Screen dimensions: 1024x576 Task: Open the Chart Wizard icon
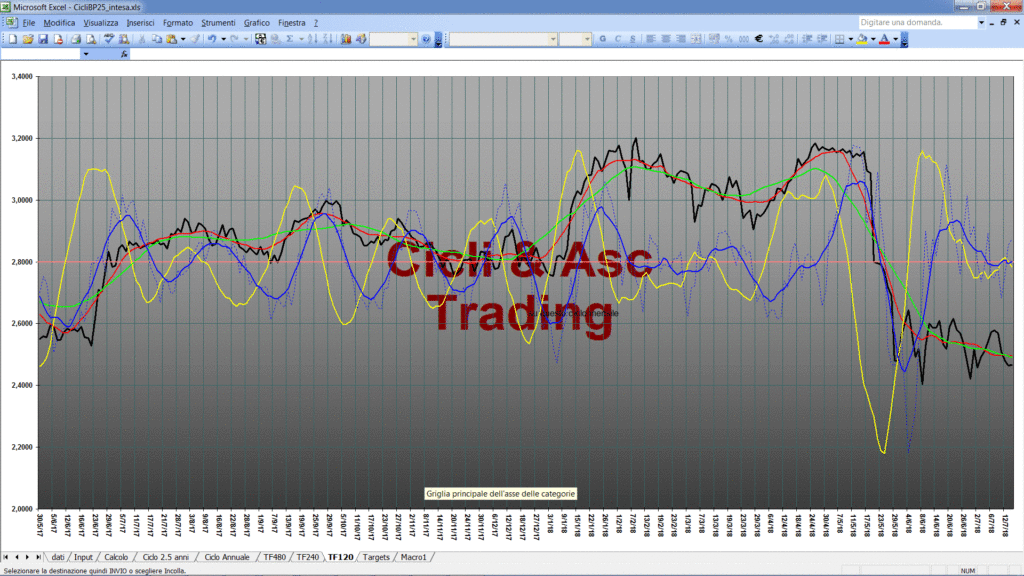[x=345, y=39]
